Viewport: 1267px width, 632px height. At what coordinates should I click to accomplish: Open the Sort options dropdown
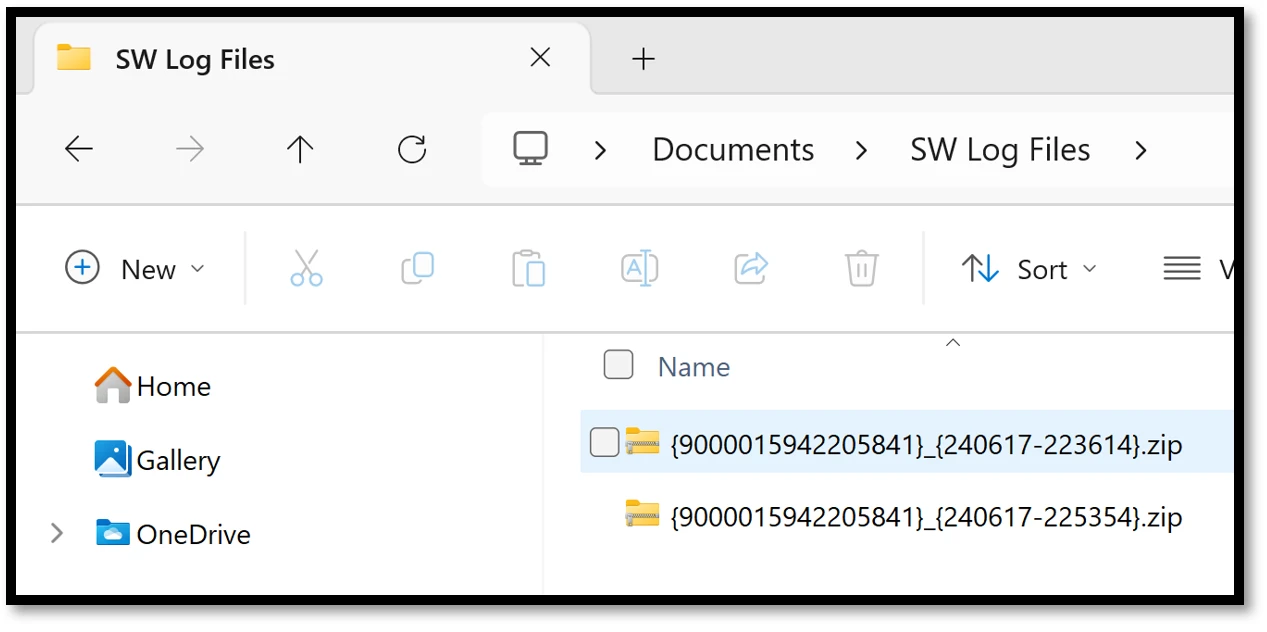pyautogui.click(x=1029, y=269)
